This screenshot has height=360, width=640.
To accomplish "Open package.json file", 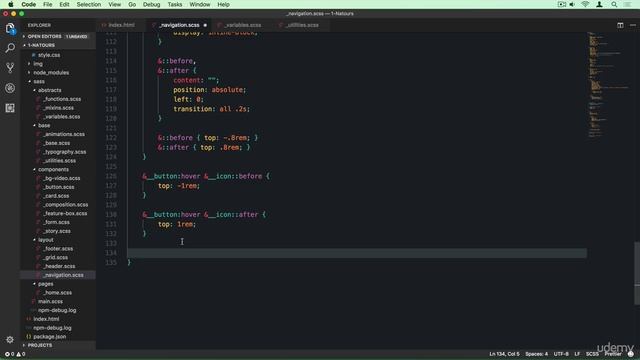I will (49, 337).
